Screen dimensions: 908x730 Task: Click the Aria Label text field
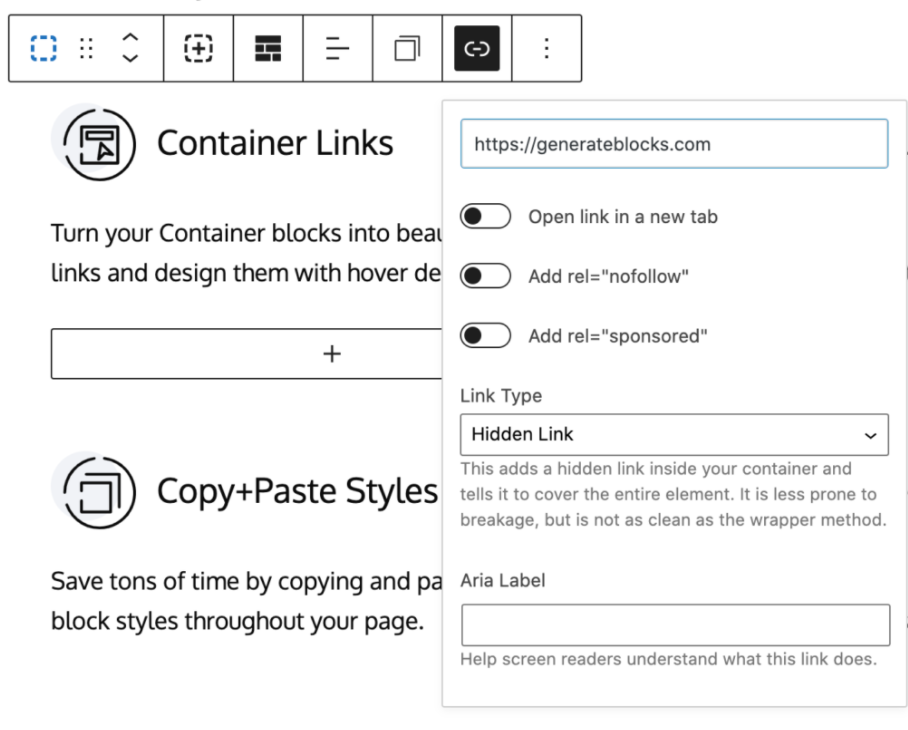[x=675, y=625]
